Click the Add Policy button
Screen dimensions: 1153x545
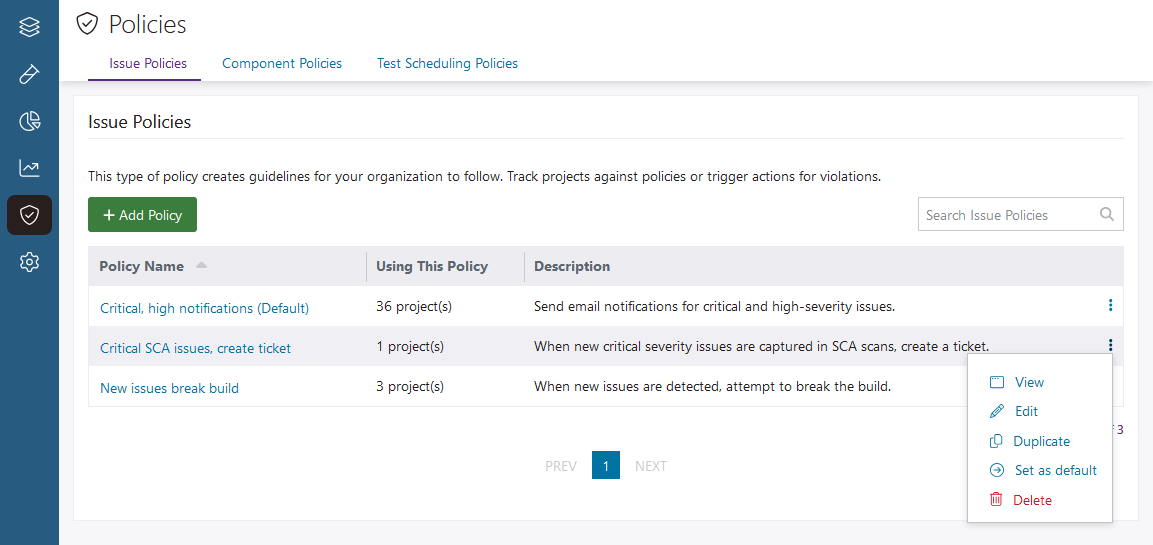pos(142,215)
